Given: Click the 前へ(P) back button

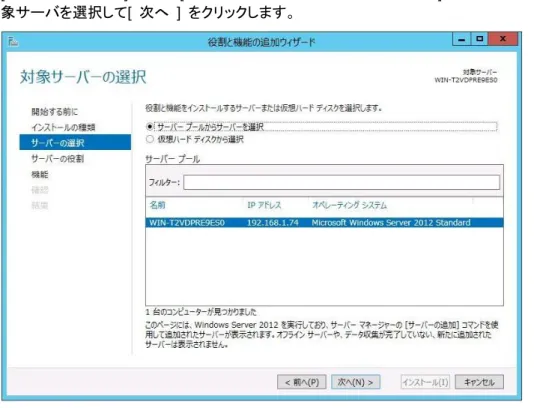Looking at the screenshot, I should pyautogui.click(x=302, y=382).
